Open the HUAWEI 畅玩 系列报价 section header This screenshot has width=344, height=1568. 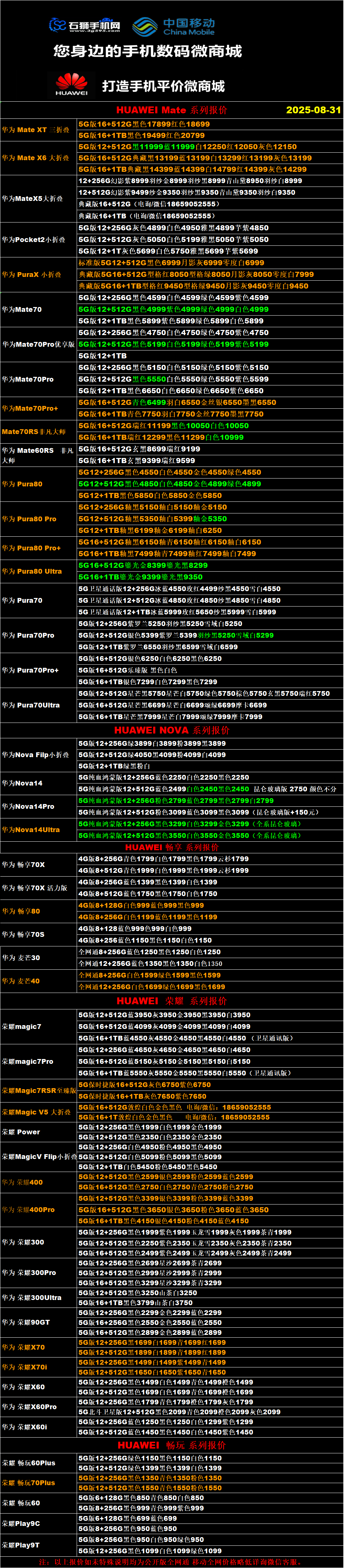click(x=172, y=1444)
